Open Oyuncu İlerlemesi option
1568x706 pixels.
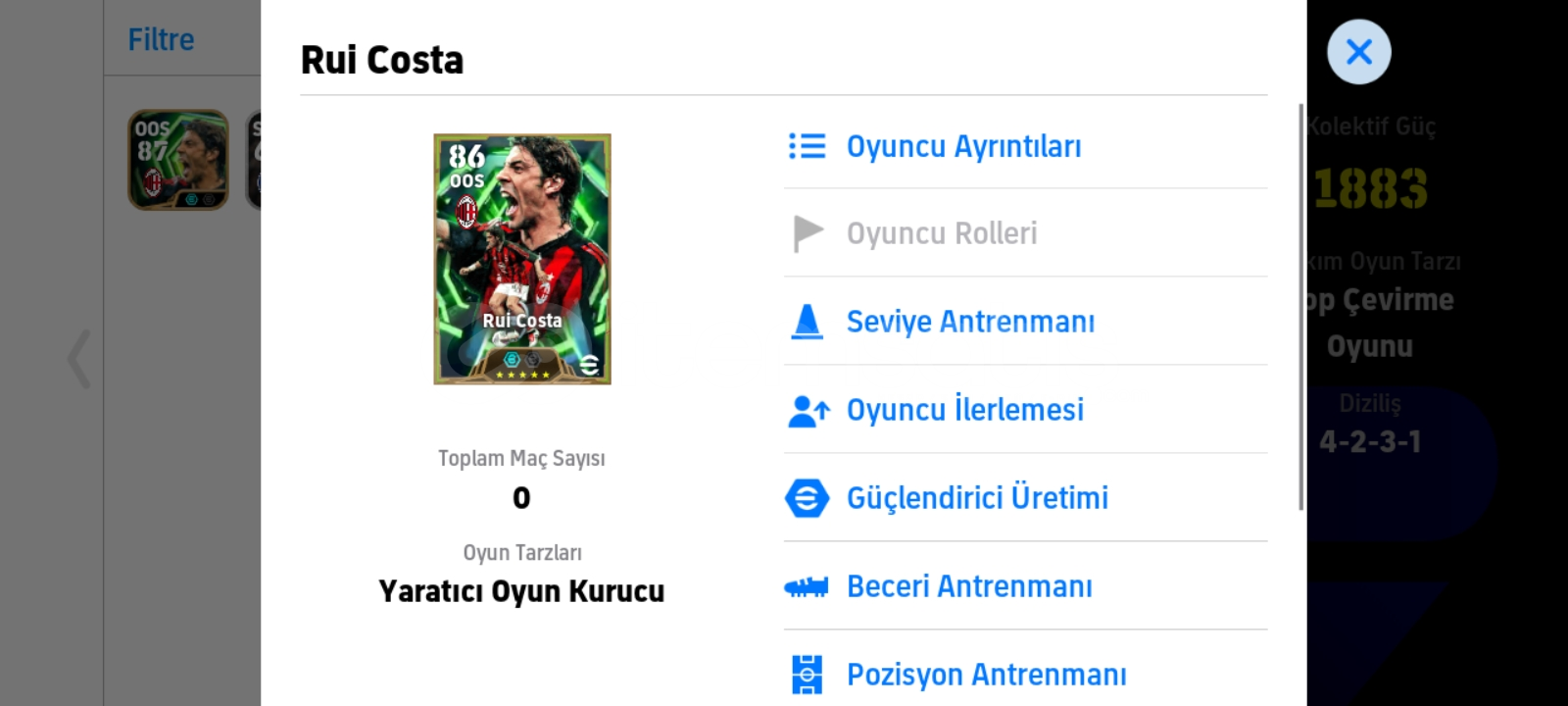point(964,410)
